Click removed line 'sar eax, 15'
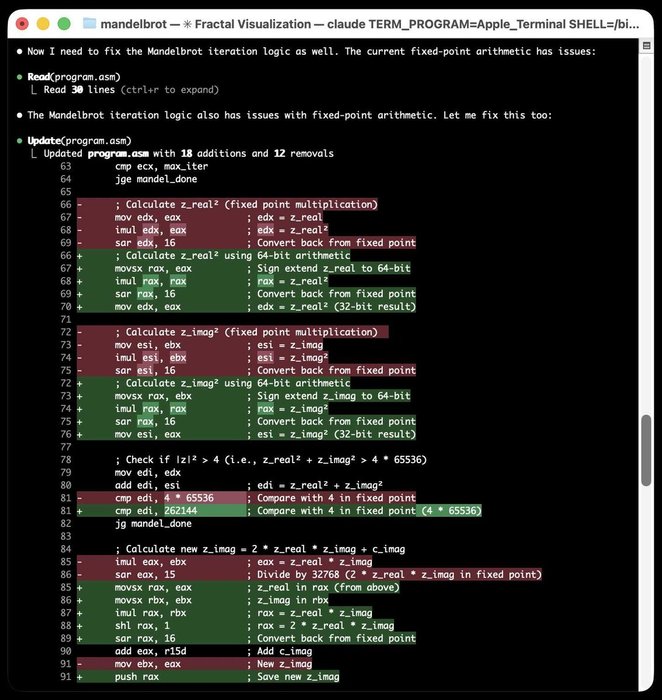The height and width of the screenshot is (700, 662). [309, 575]
